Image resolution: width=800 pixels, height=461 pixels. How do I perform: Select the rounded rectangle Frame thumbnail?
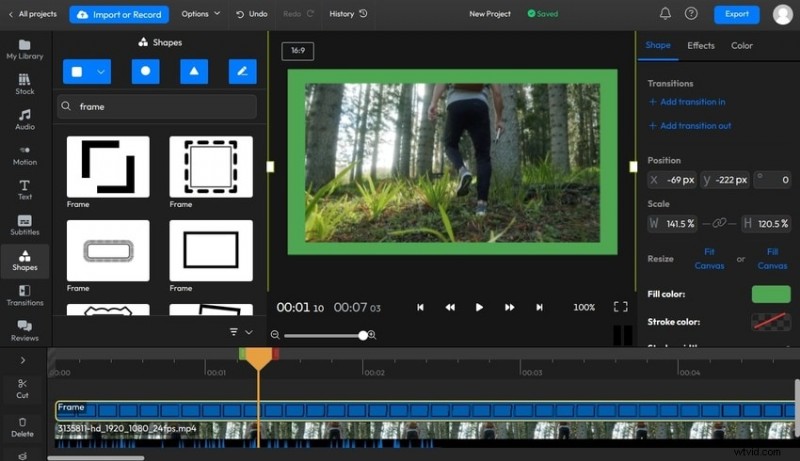click(108, 250)
